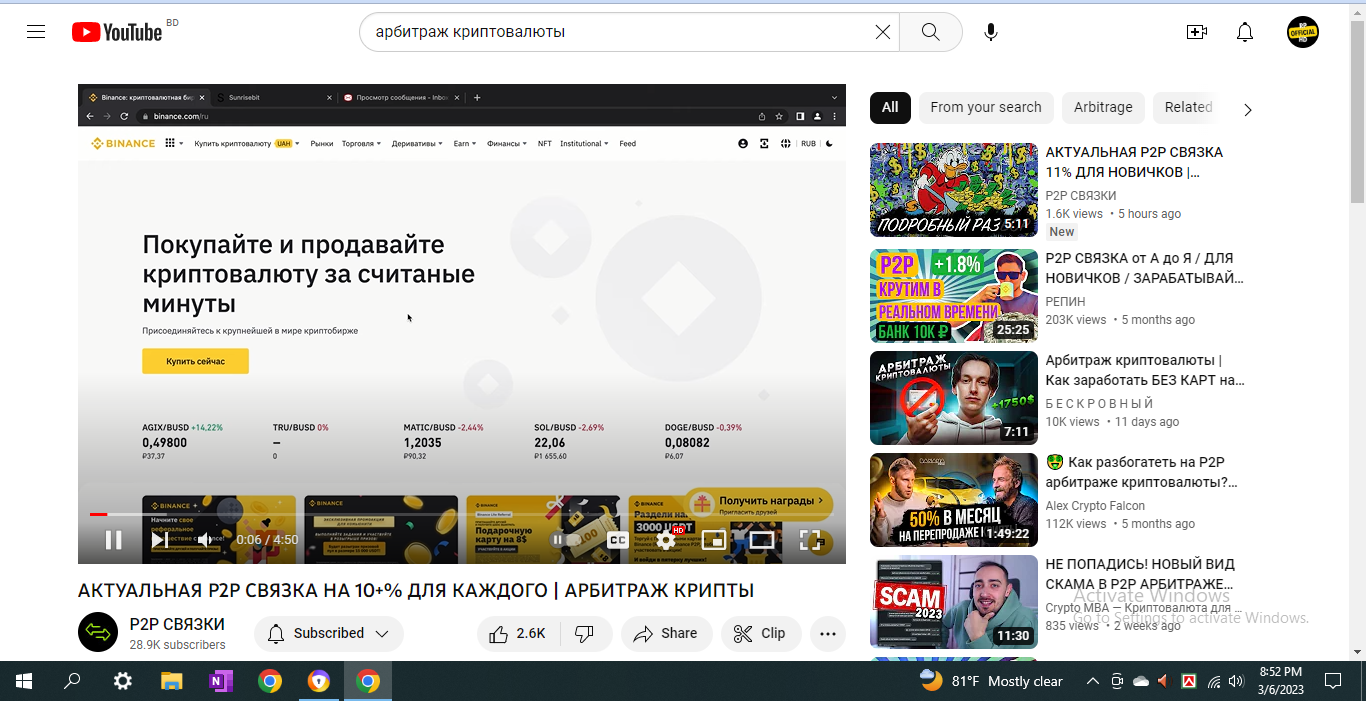Select the Related filter chip

(1188, 107)
